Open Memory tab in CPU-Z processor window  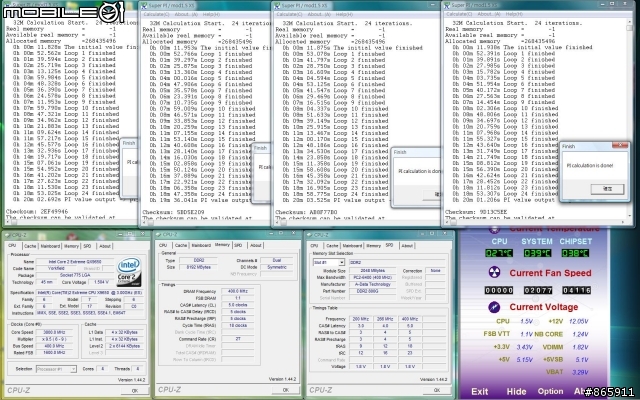click(71, 246)
